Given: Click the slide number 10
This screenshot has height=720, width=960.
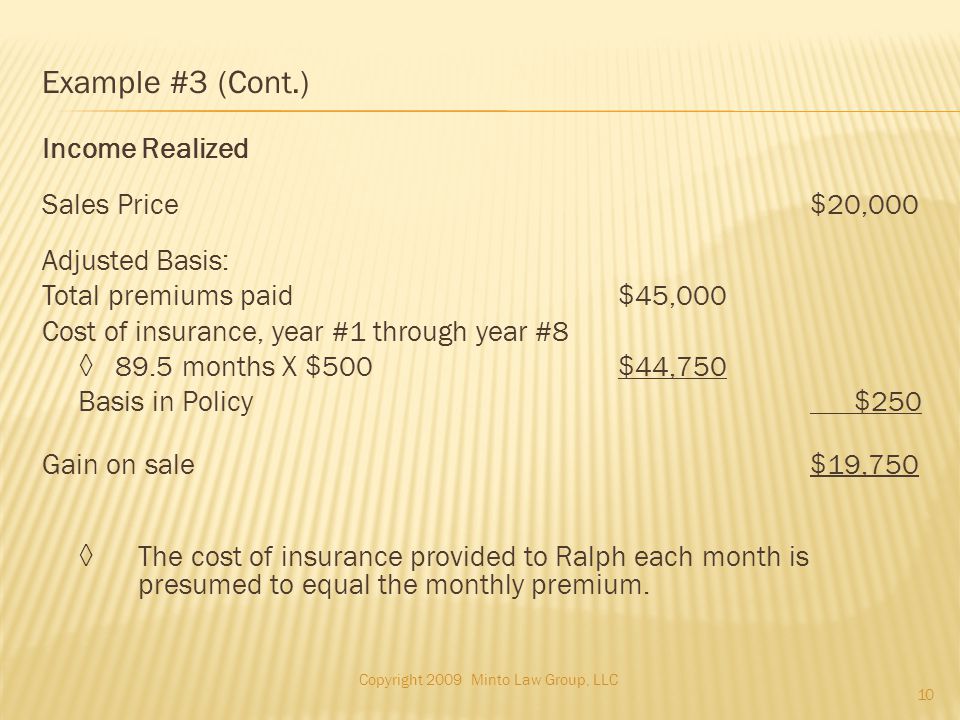Looking at the screenshot, I should pyautogui.click(x=926, y=695).
